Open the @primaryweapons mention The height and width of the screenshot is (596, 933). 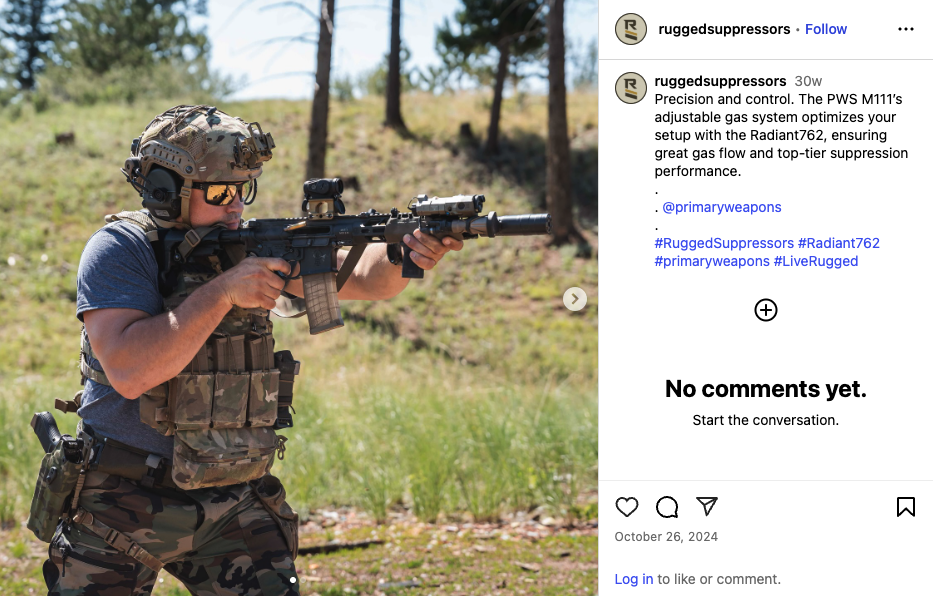click(x=722, y=207)
